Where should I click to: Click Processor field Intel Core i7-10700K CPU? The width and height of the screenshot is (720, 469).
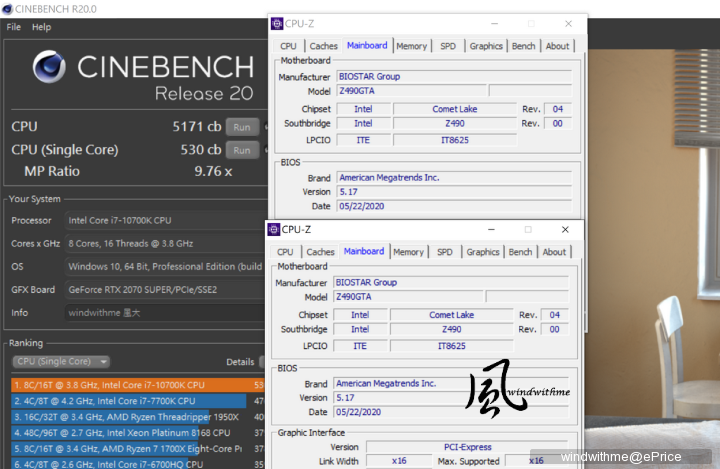click(165, 220)
